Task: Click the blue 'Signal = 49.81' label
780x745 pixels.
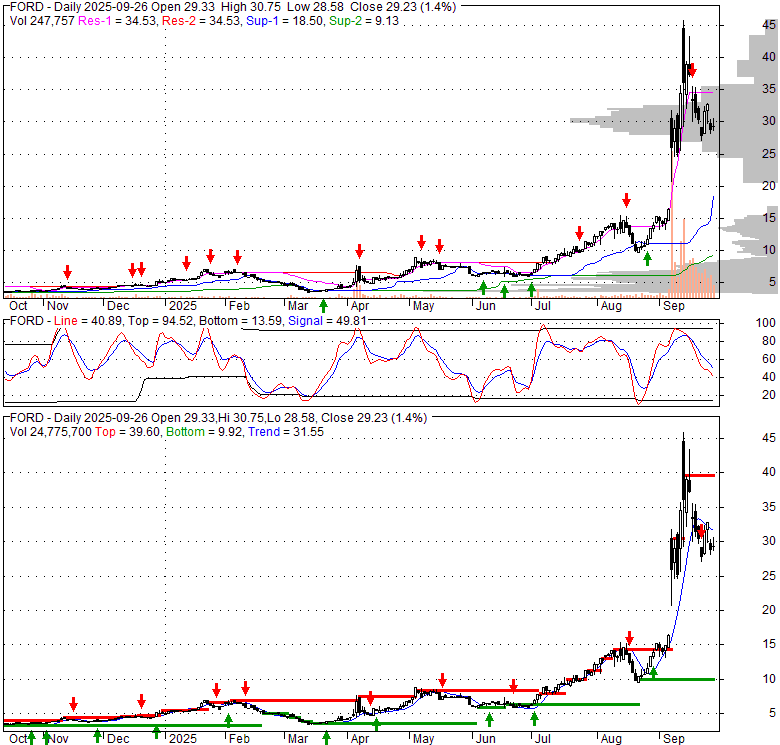Action: [327, 321]
